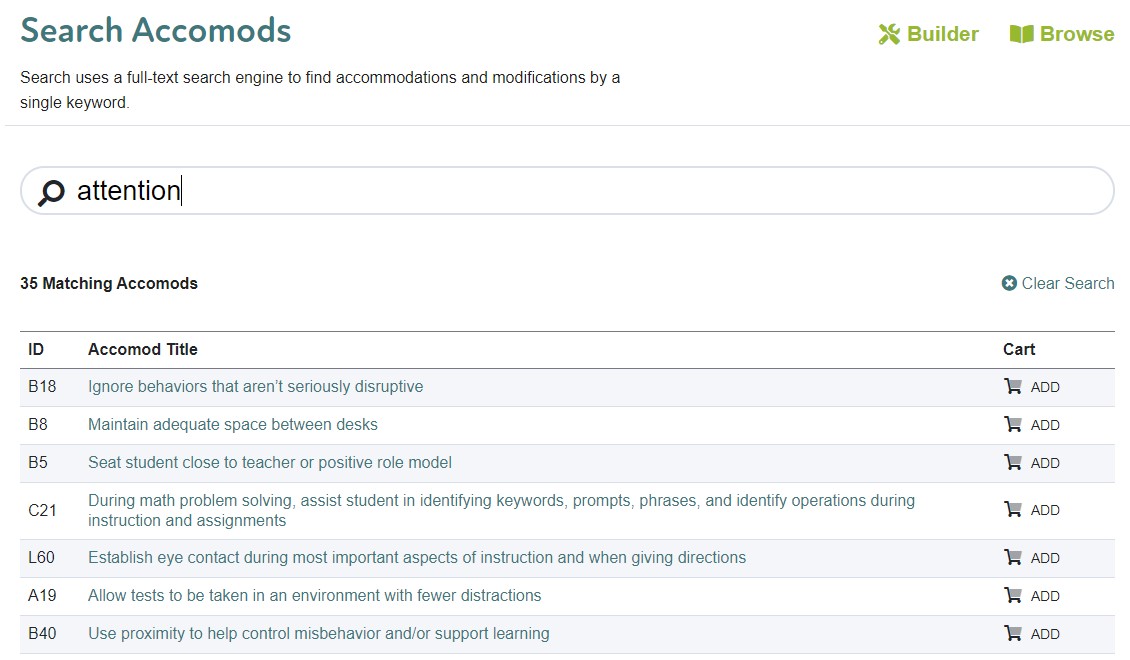Click cart icon for C21 row
The height and width of the screenshot is (660, 1130).
(1013, 510)
